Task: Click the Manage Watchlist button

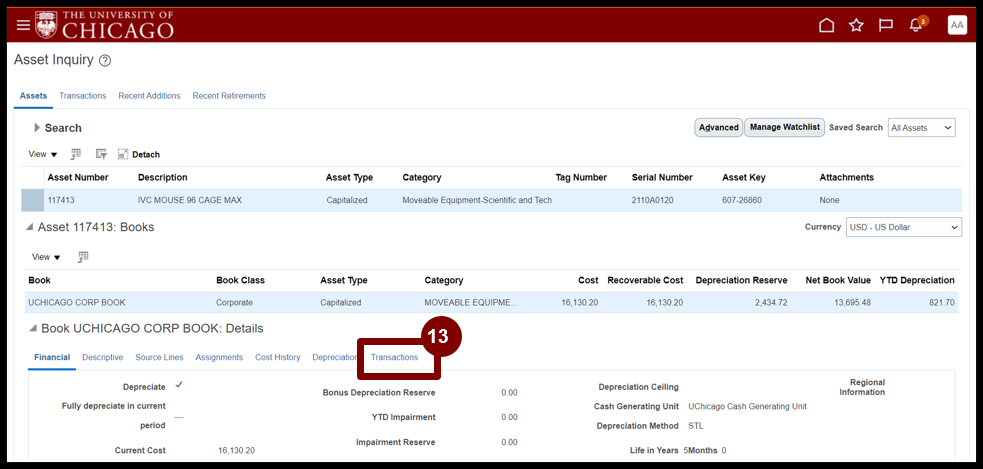Action: click(784, 127)
